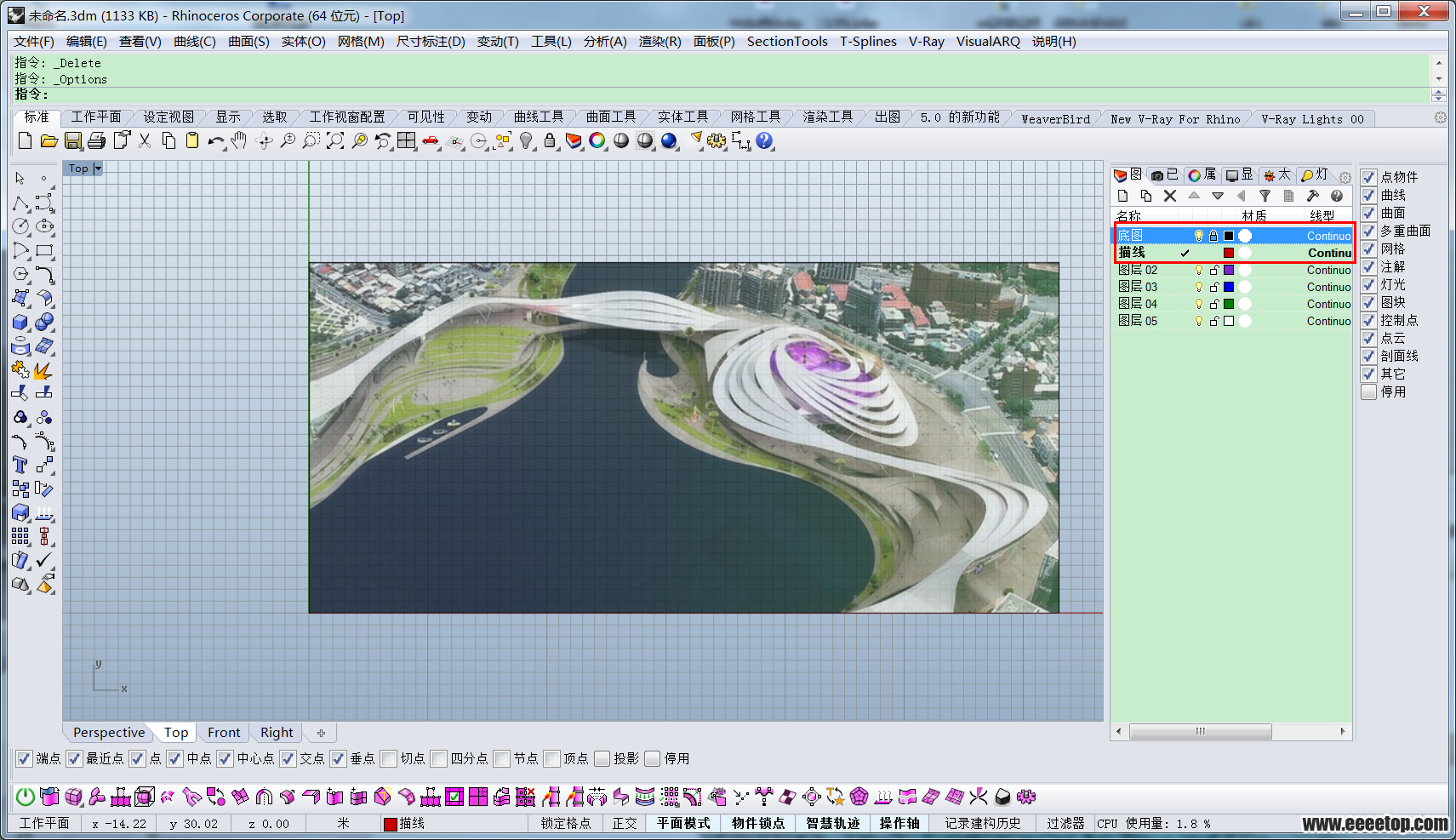The image size is (1456, 840).
Task: Click the 过滤器 filter status button
Action: 1065,823
